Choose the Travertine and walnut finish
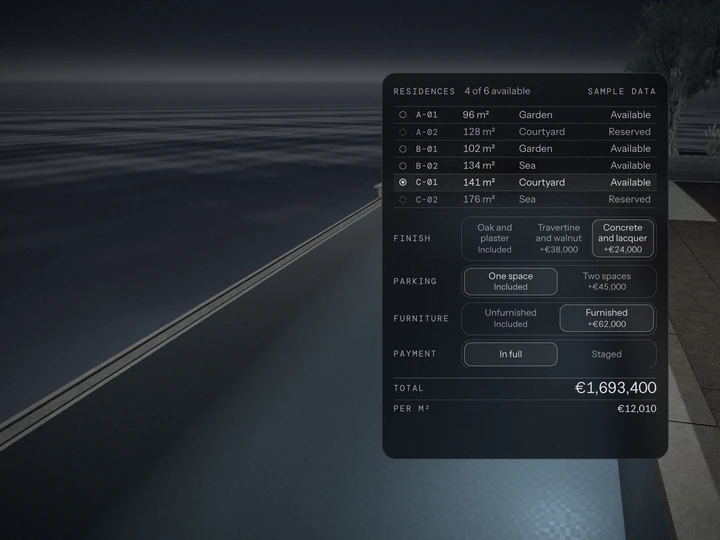 tap(558, 238)
